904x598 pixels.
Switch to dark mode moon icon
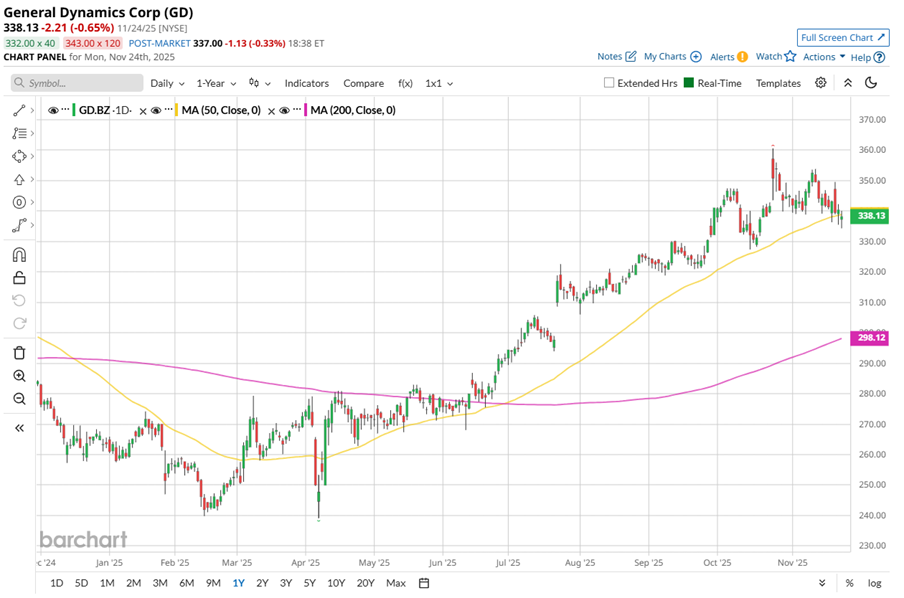click(x=871, y=83)
